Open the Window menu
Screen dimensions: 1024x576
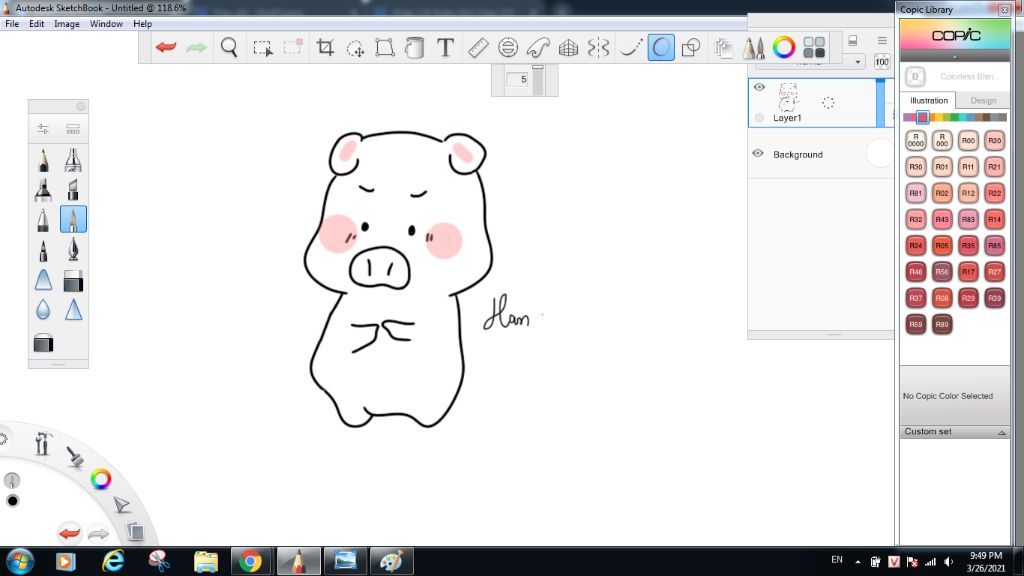tap(106, 24)
